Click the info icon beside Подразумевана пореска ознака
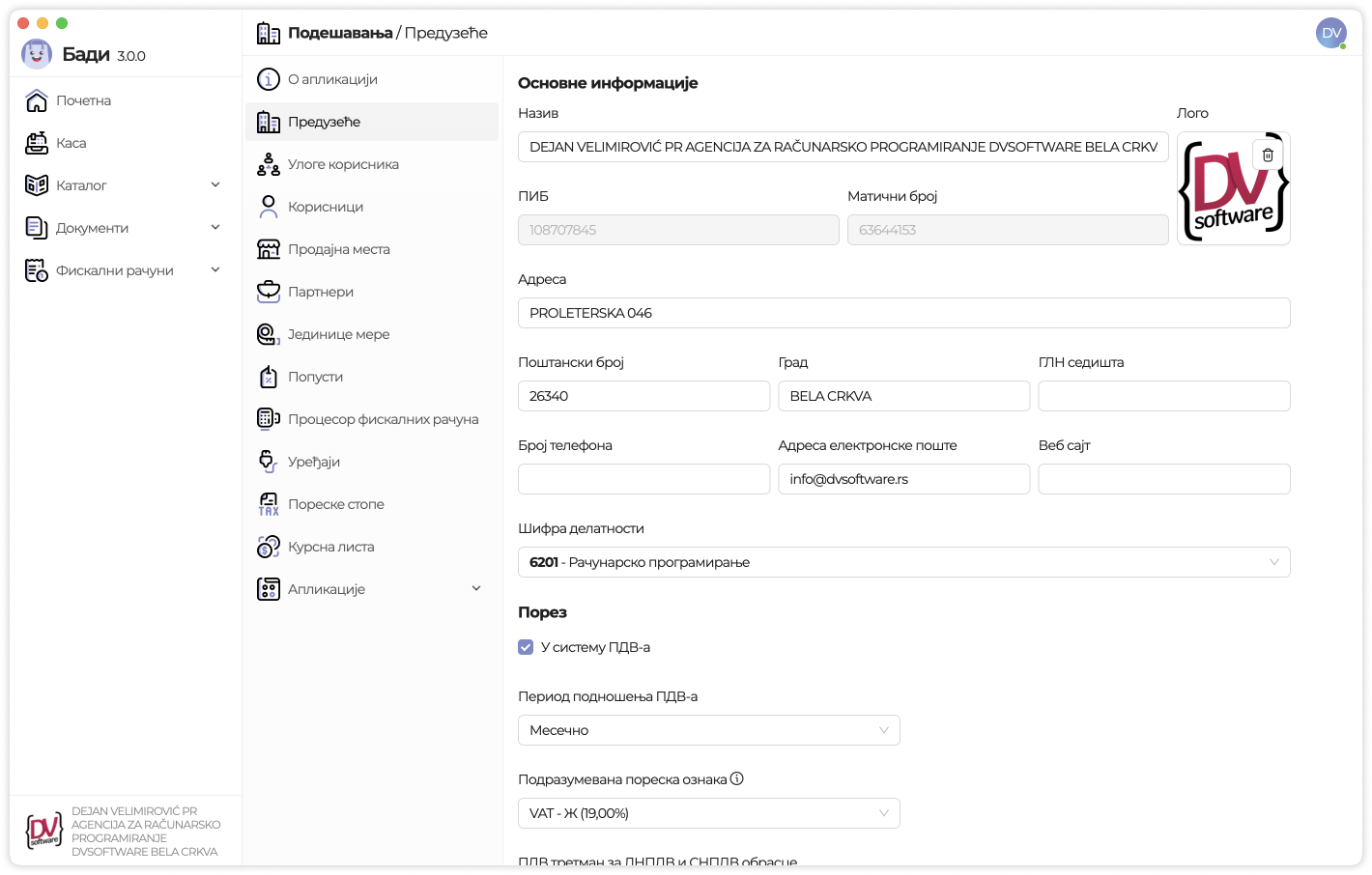The image size is (1372, 875). coord(737,778)
